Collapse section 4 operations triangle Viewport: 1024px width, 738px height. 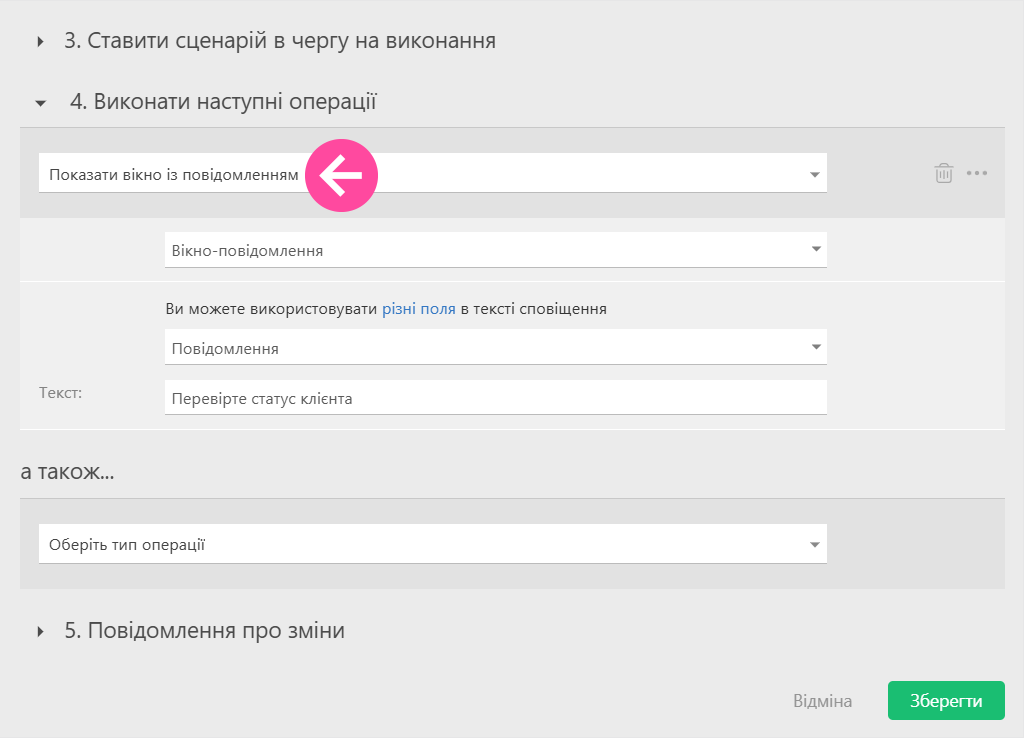(x=41, y=102)
